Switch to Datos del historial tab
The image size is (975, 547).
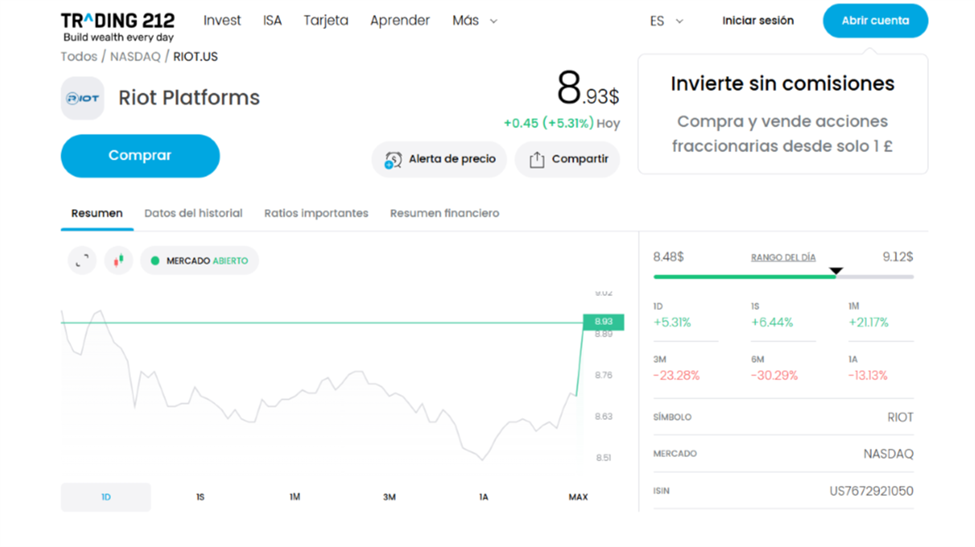point(193,213)
